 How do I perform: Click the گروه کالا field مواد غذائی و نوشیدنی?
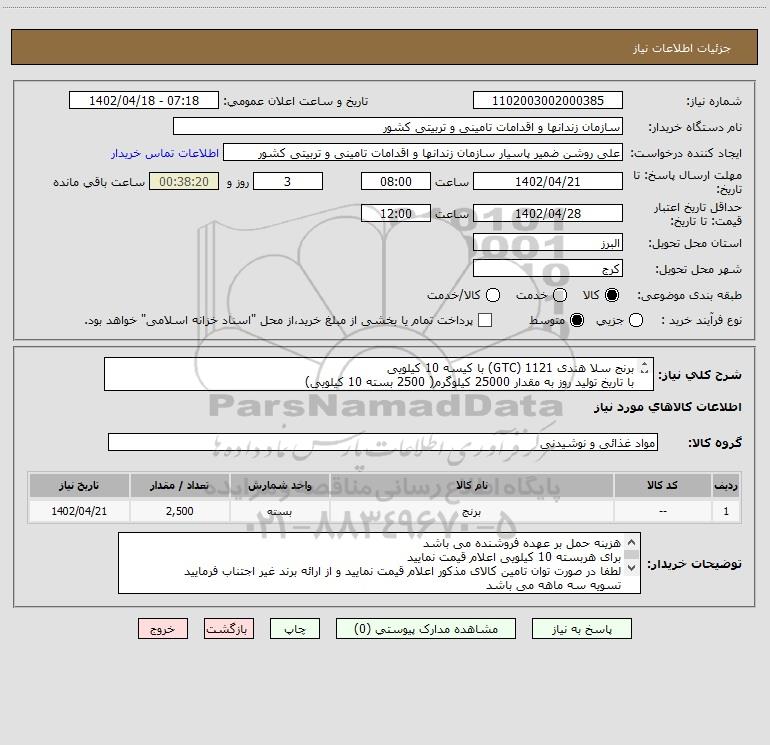click(383, 442)
